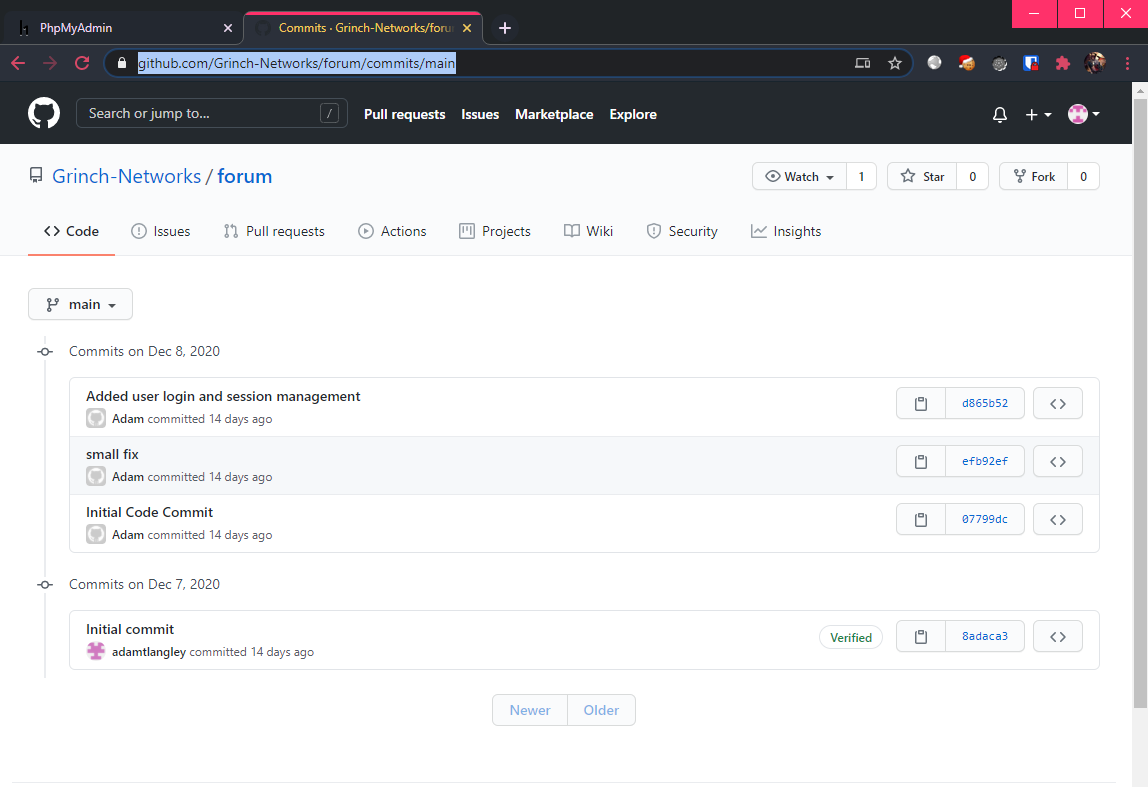Click the site lock icon in address bar
This screenshot has height=787, width=1148.
pyautogui.click(x=122, y=63)
